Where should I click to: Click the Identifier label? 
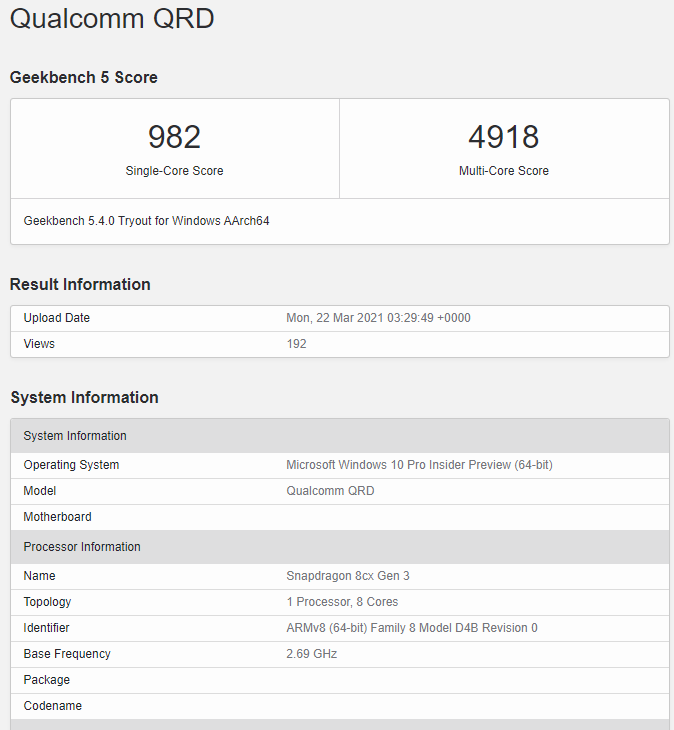click(47, 628)
